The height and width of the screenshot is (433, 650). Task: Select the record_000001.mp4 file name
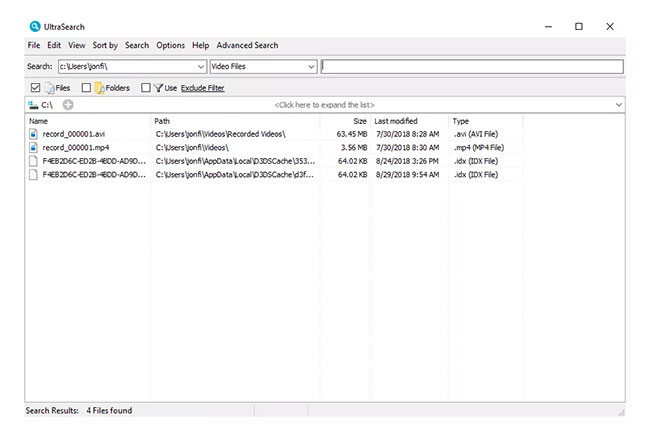click(76, 148)
